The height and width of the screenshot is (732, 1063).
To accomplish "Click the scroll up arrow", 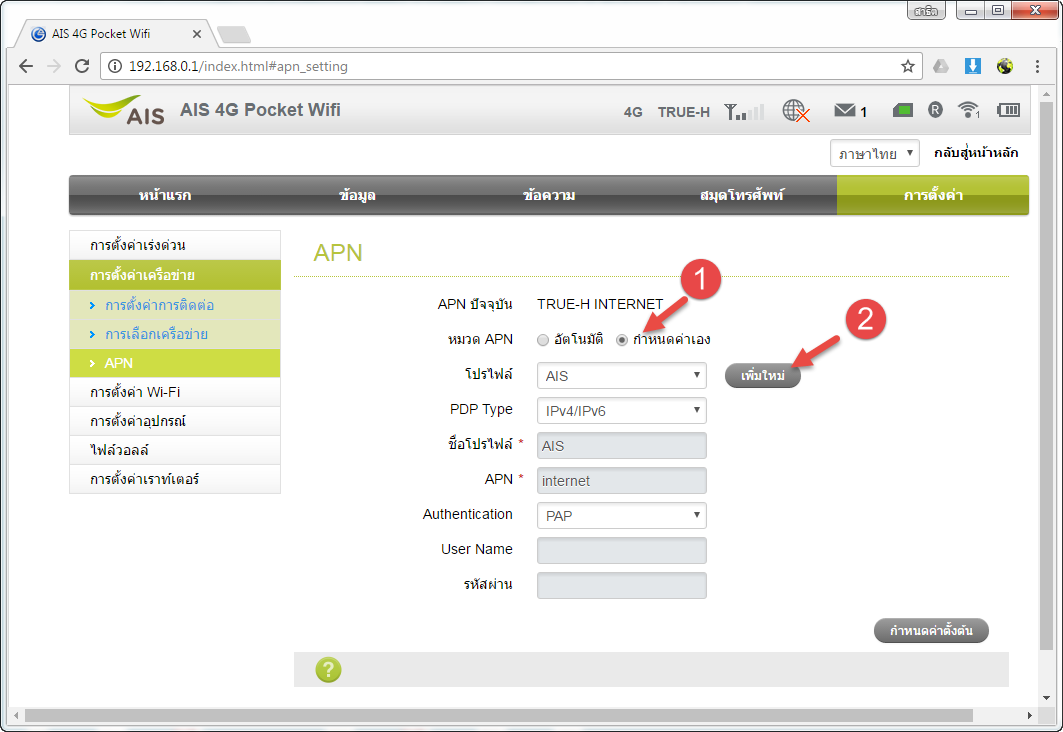I will [1047, 94].
